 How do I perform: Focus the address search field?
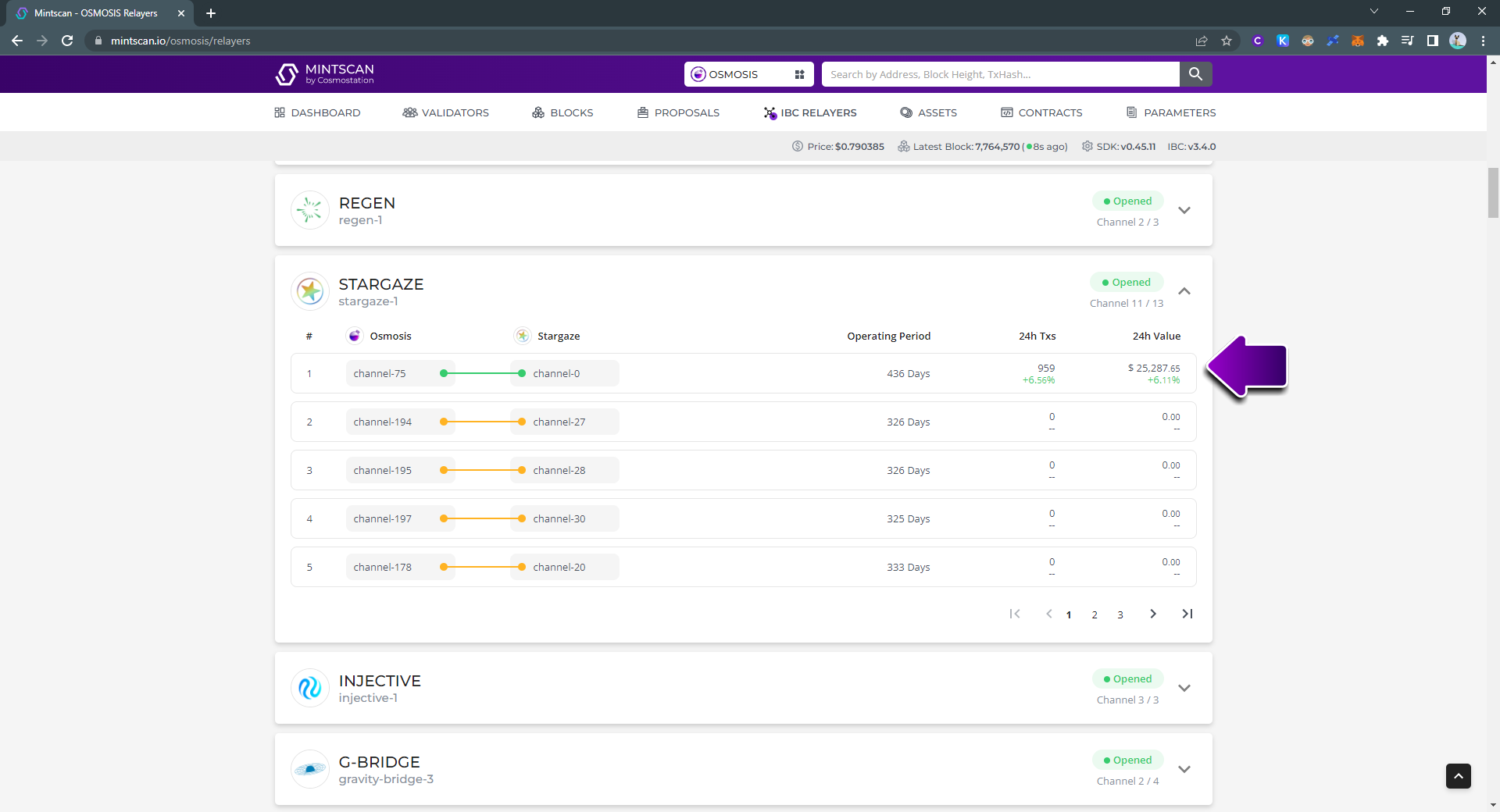[1000, 74]
